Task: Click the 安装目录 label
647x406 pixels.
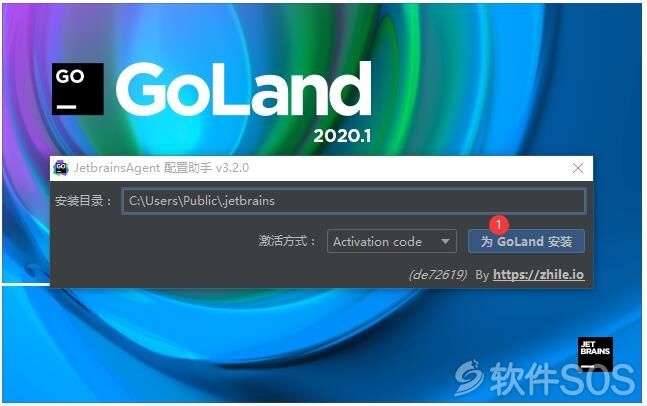Action: pyautogui.click(x=83, y=201)
